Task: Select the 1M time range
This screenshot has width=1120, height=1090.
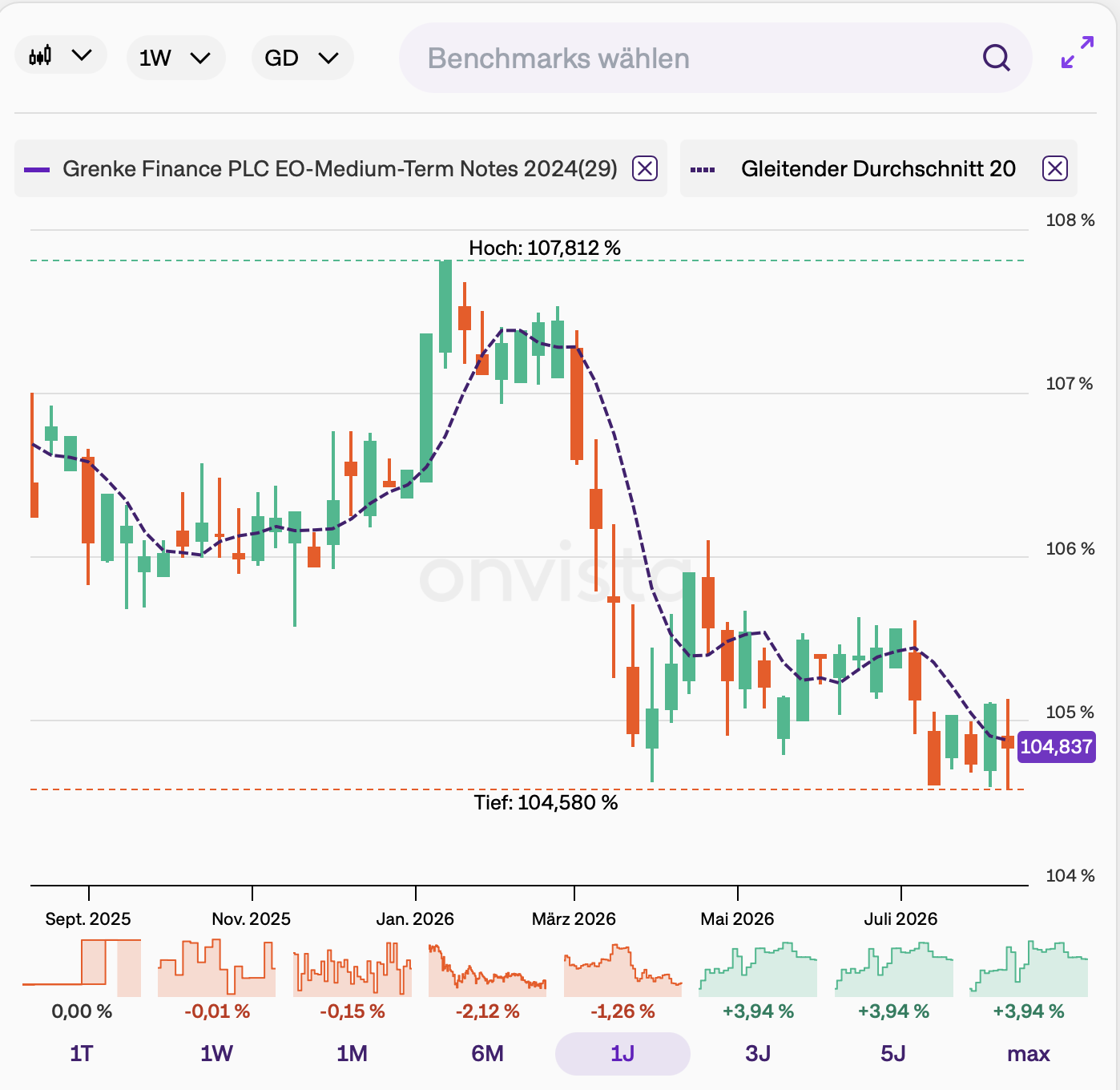Action: pos(352,1053)
